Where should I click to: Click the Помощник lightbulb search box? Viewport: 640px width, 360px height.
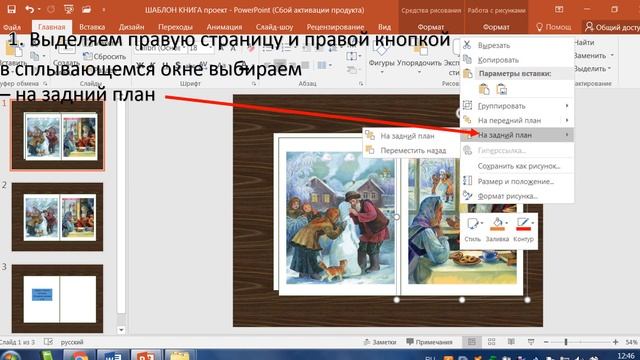[553, 27]
